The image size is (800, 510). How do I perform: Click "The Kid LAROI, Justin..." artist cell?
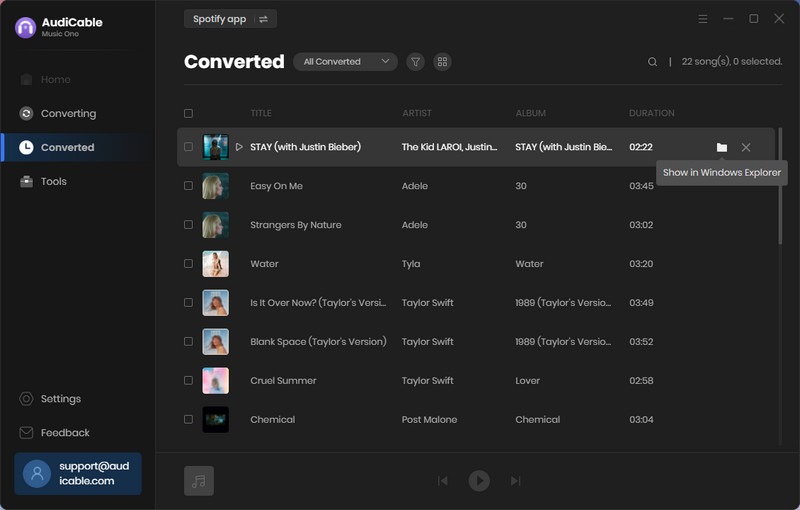[x=449, y=147]
